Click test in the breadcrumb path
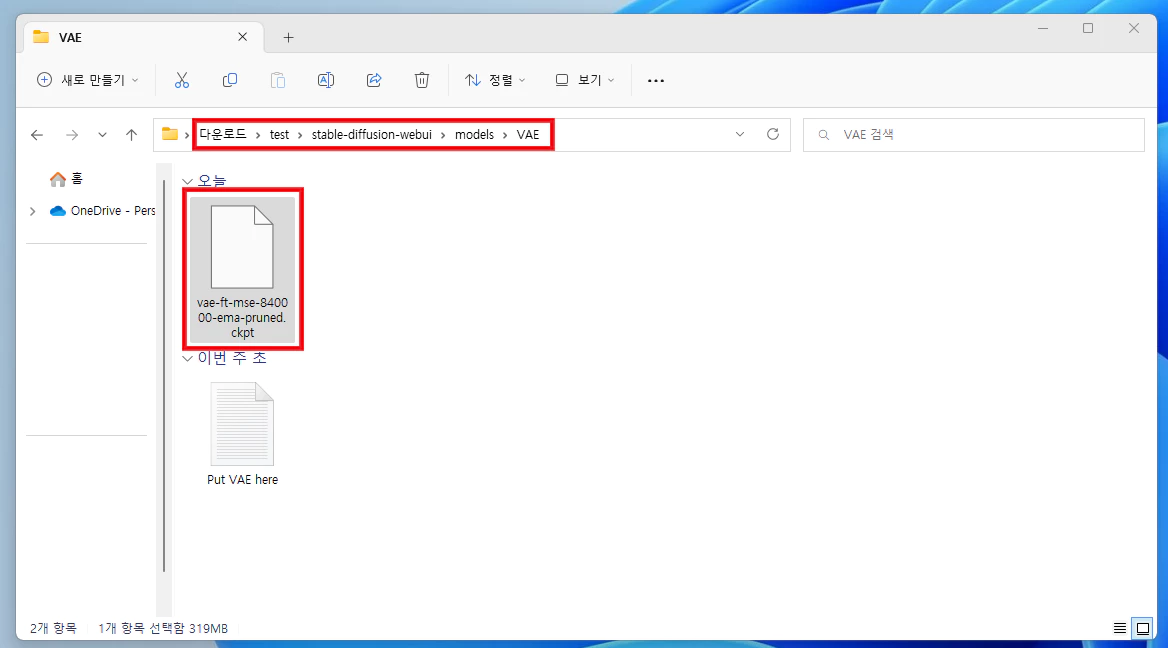 [279, 135]
